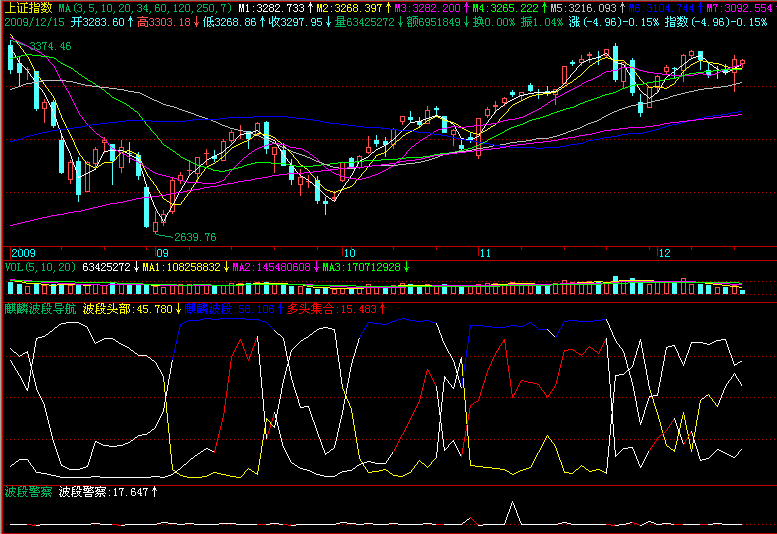Jump to the 2009 time axis marker
The height and width of the screenshot is (534, 777).
click(23, 253)
